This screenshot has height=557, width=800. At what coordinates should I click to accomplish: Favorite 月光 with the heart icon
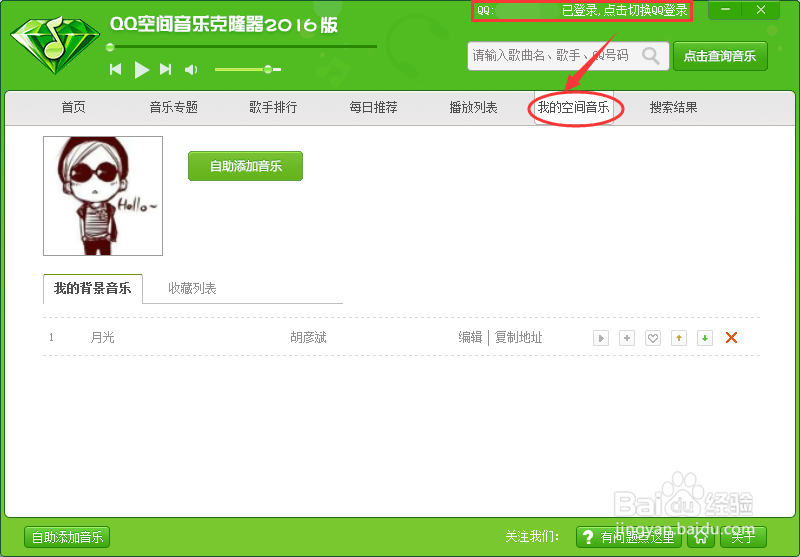[653, 338]
